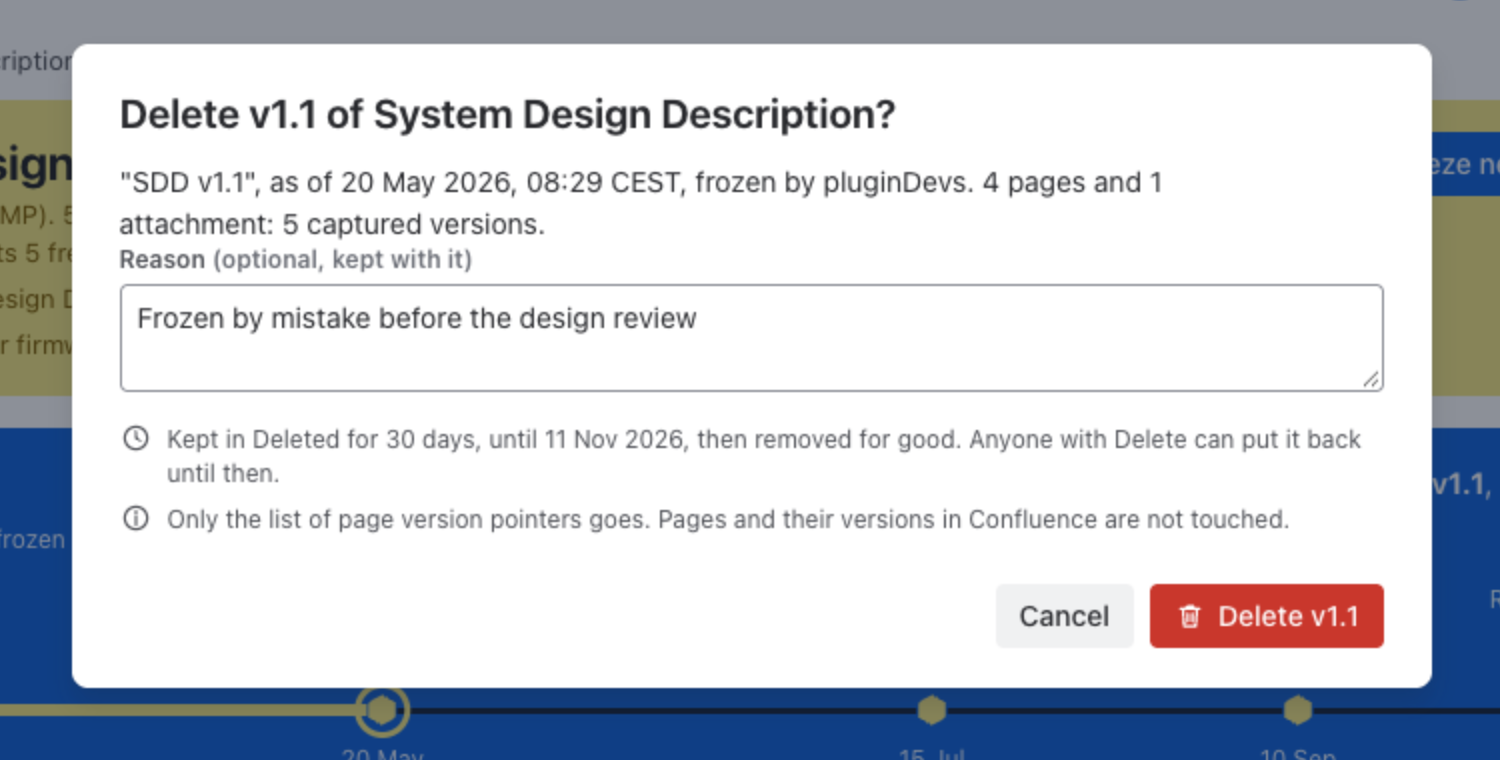Click the info icon beside the pointers note

click(x=136, y=519)
